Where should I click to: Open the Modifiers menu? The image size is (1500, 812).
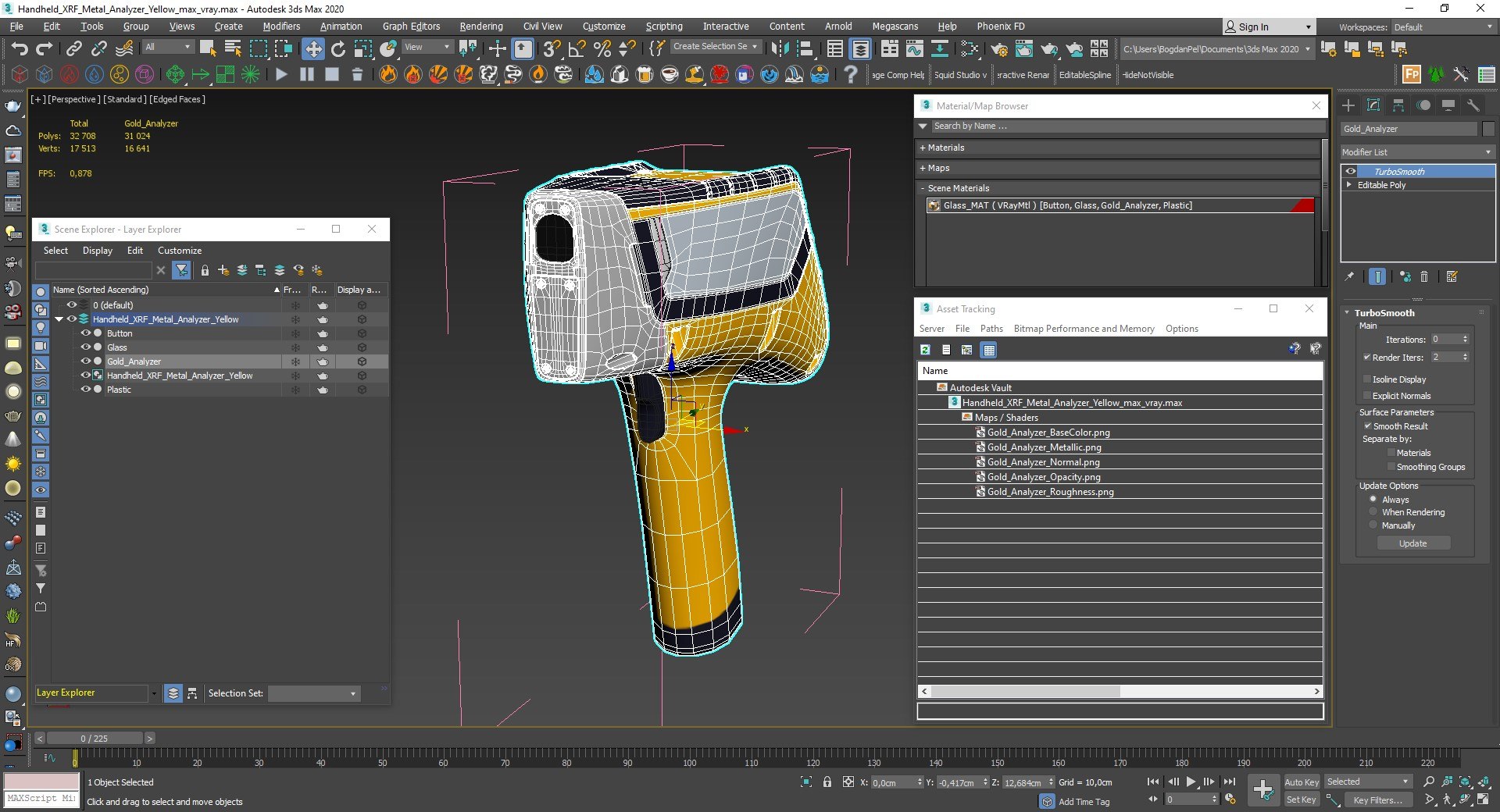point(281,27)
